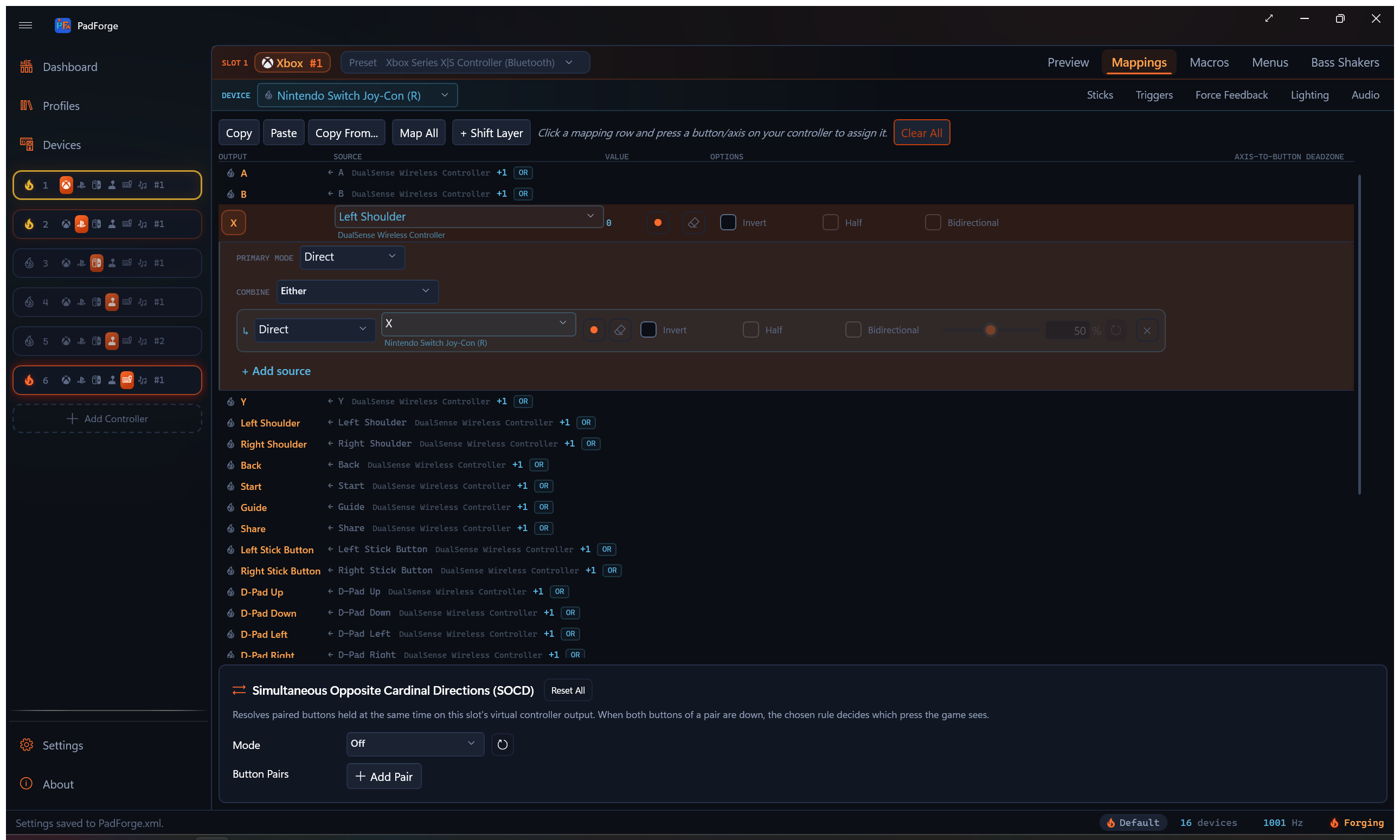Toggle OR badge on Guide mapping row
The image size is (1400, 840).
tap(544, 508)
